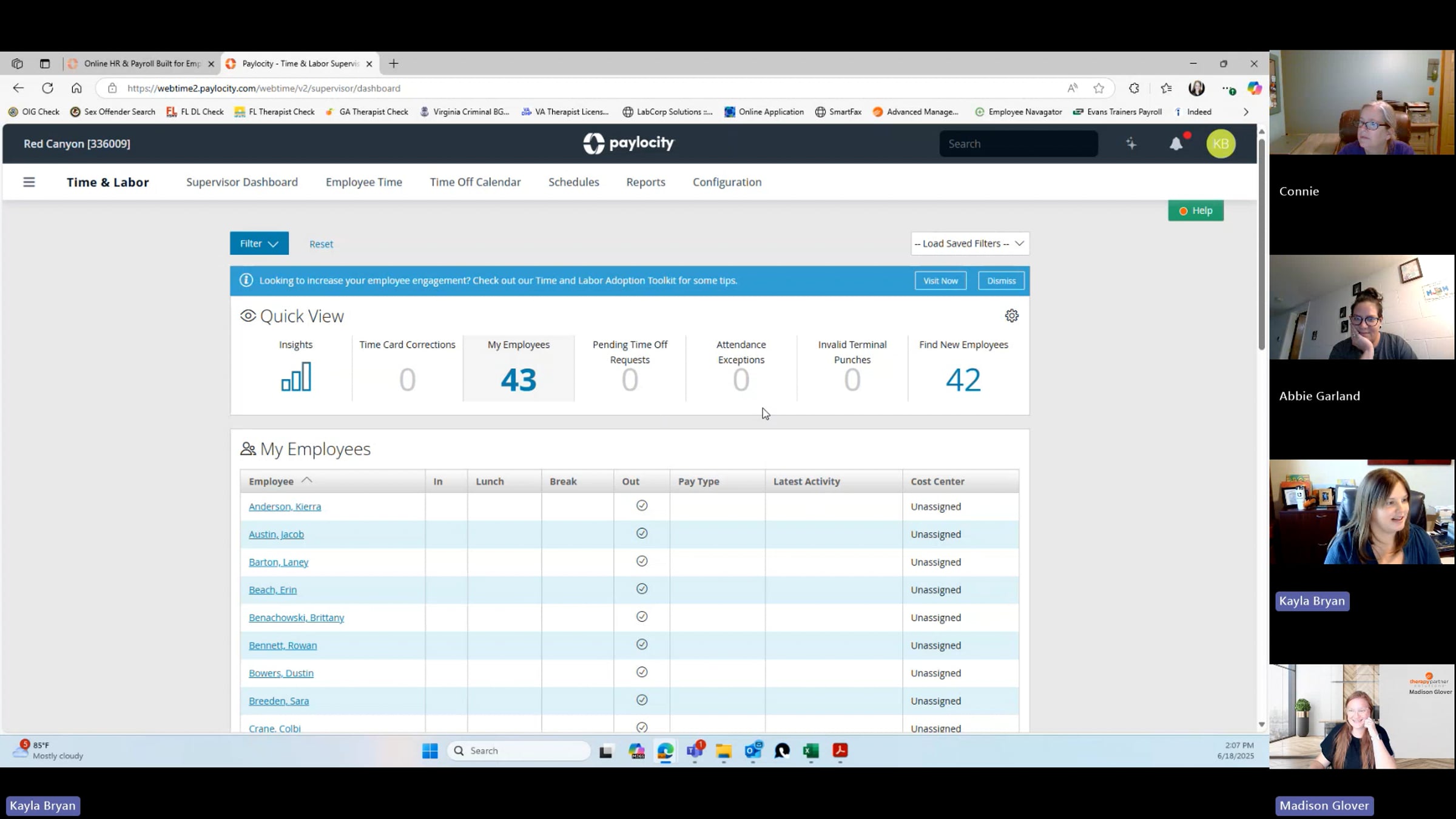
Task: Click the Paylocity Search field
Action: pyautogui.click(x=1018, y=144)
